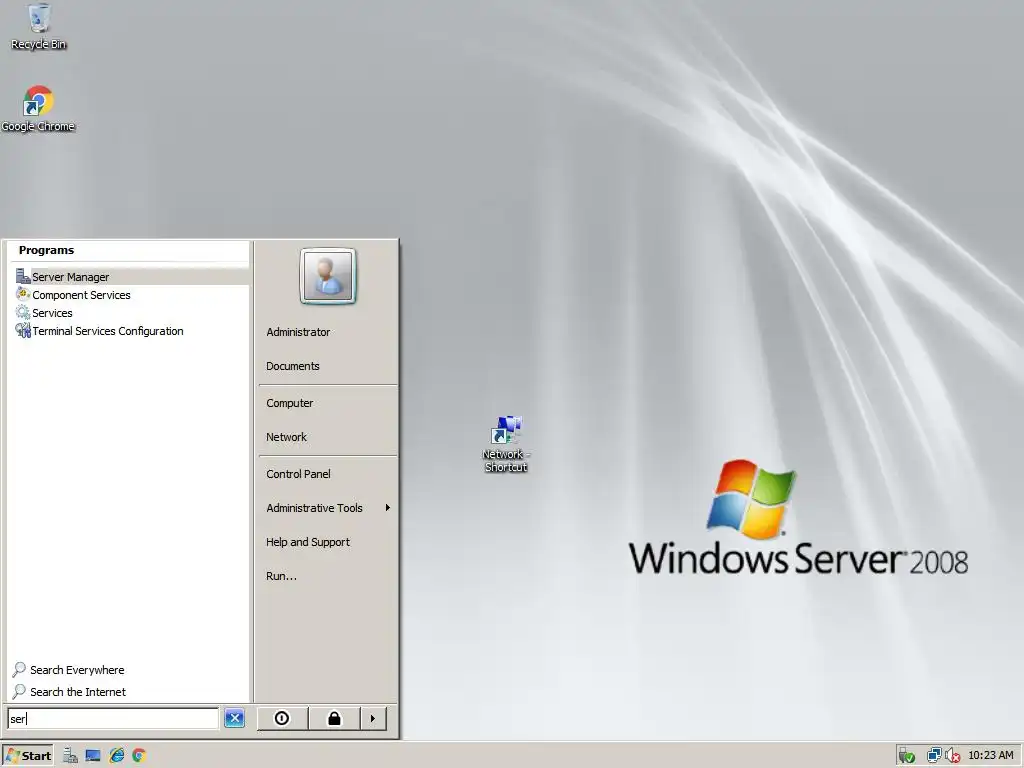The height and width of the screenshot is (768, 1024).
Task: Click the Component Services result icon
Action: click(23, 295)
